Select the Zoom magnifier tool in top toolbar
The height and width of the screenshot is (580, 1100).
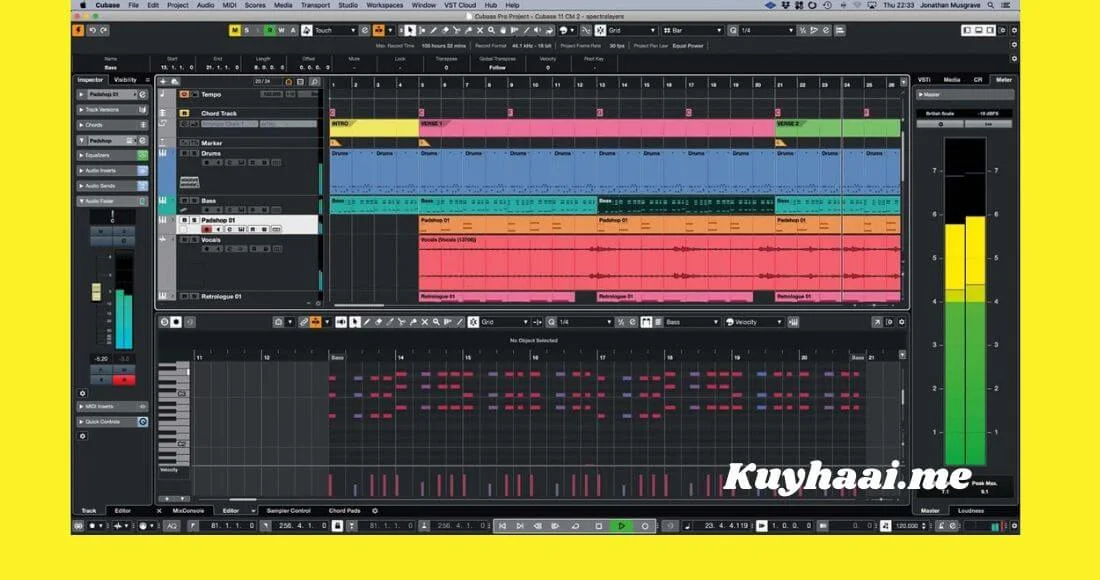(x=491, y=30)
